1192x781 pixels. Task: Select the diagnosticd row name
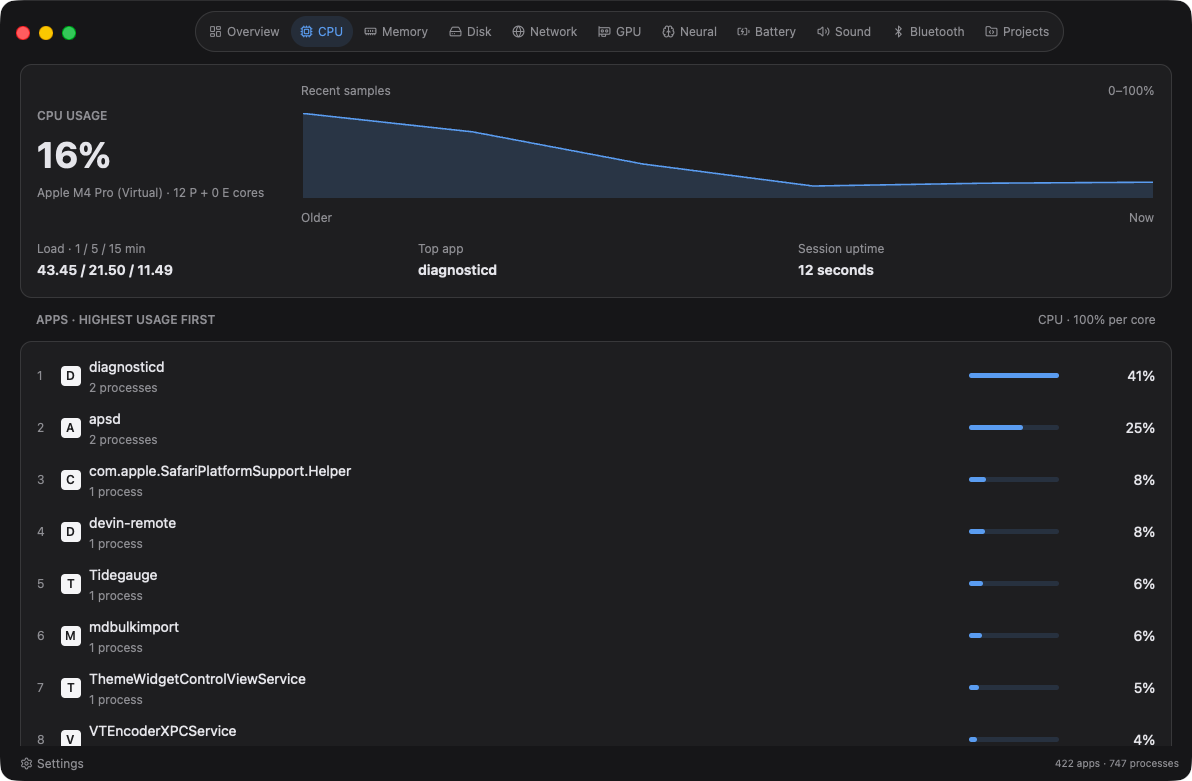(x=126, y=367)
